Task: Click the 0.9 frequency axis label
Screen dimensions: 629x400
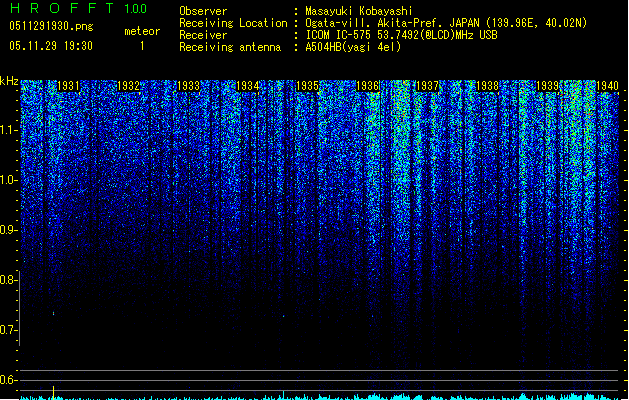Action: pos(9,230)
